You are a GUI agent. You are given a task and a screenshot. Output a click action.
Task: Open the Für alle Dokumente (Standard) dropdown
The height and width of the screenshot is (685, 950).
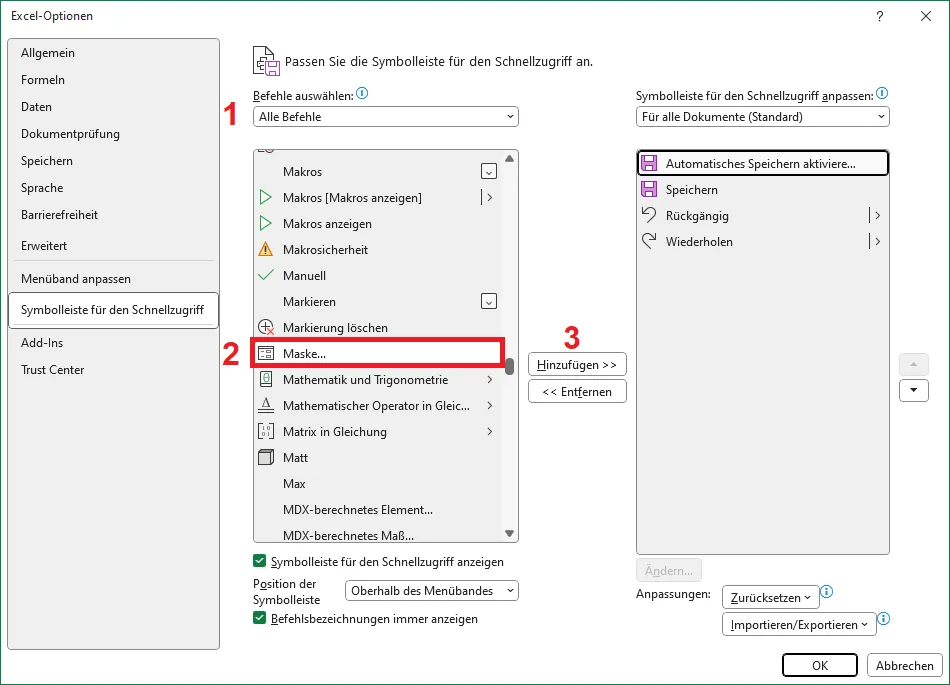[762, 117]
